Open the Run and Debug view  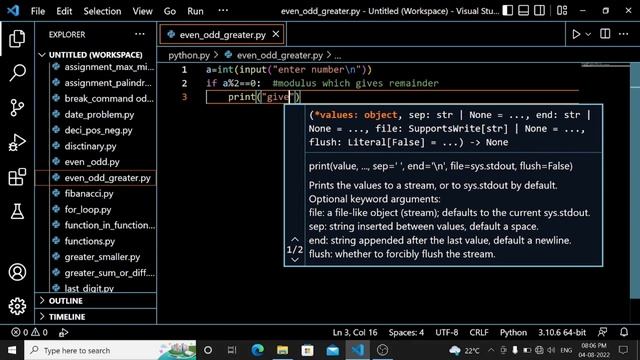click(x=17, y=142)
